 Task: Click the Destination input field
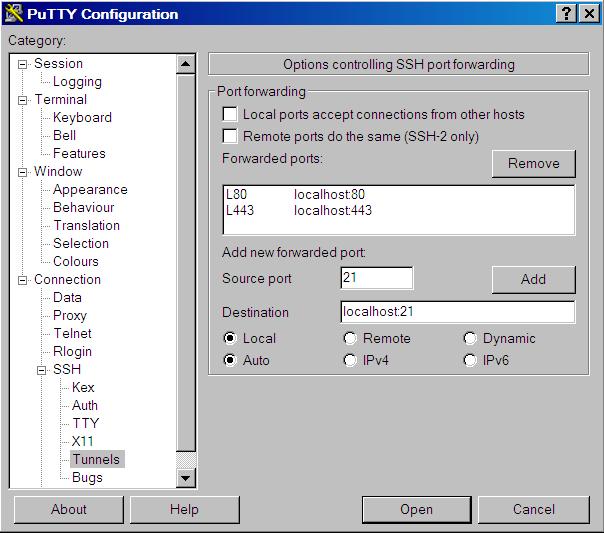click(458, 312)
